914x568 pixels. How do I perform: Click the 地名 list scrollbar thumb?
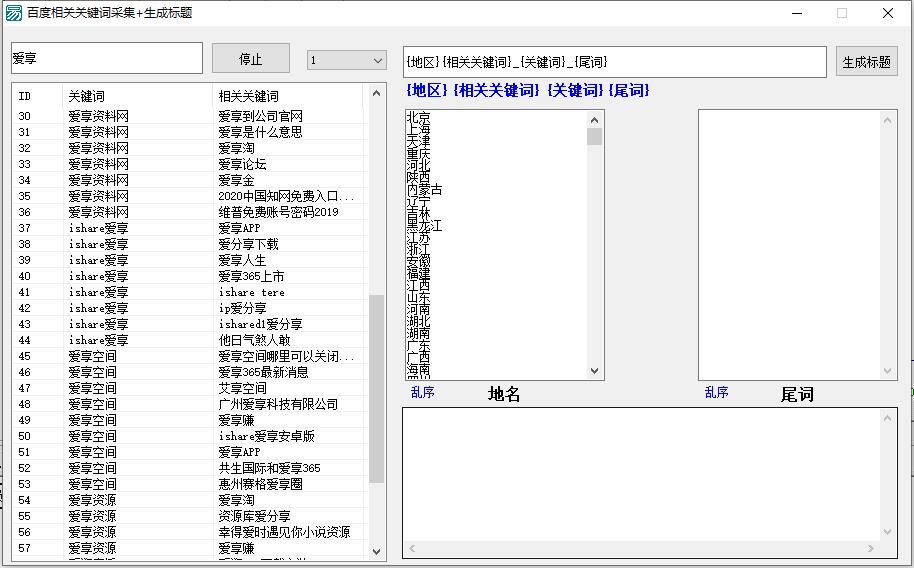point(595,136)
